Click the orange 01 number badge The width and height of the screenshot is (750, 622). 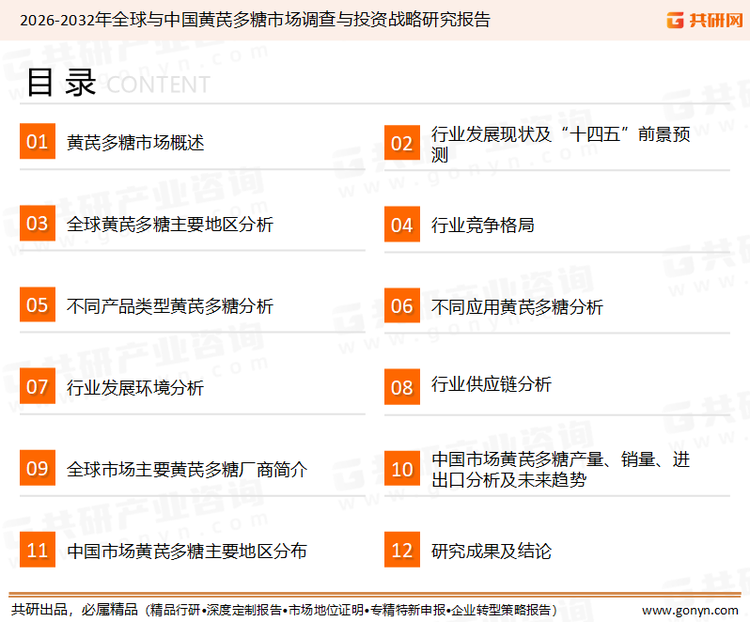[x=37, y=142]
